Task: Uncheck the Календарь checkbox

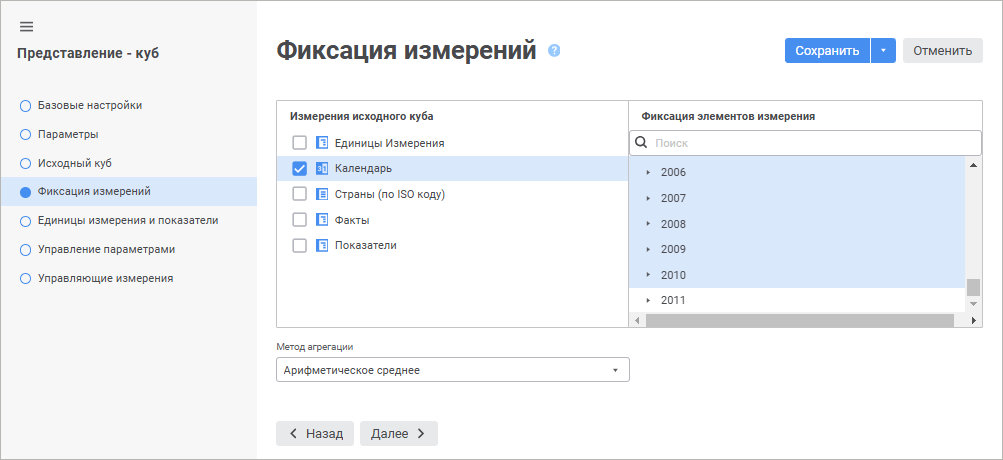Action: tap(299, 168)
